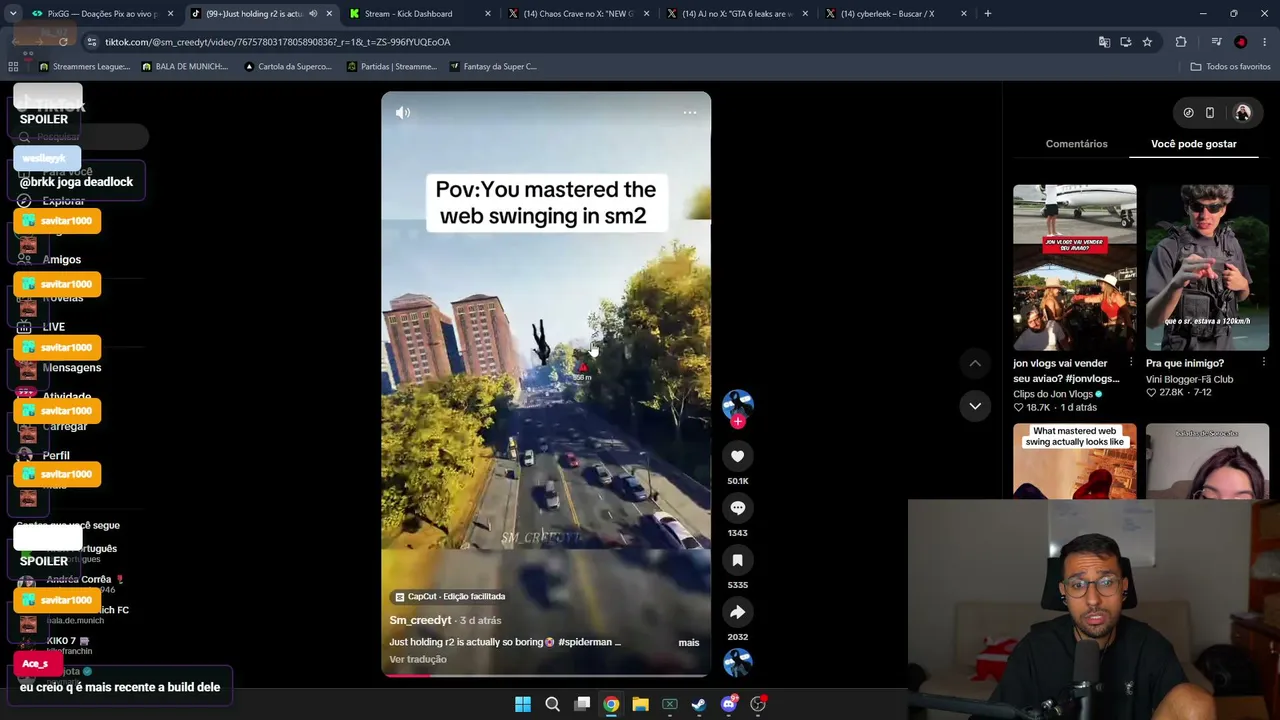The image size is (1280, 720).
Task: Open a new browser tab
Action: (x=988, y=14)
